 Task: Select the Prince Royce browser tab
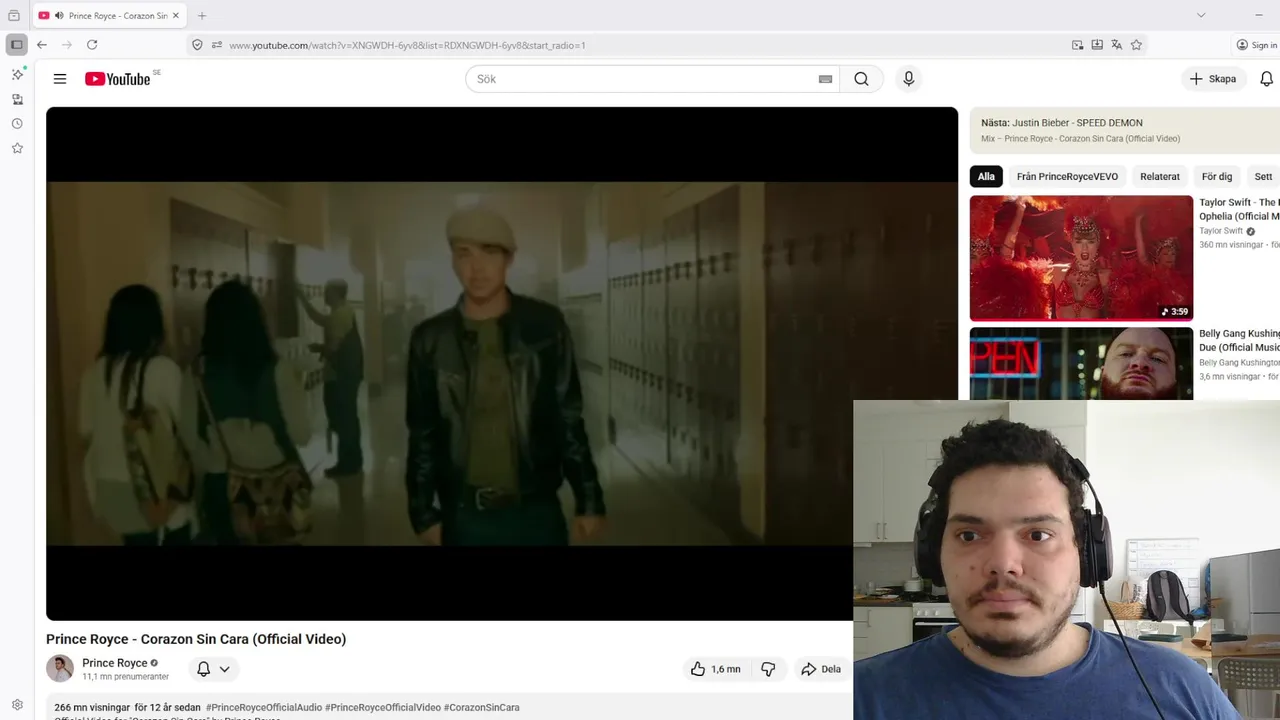tap(109, 16)
